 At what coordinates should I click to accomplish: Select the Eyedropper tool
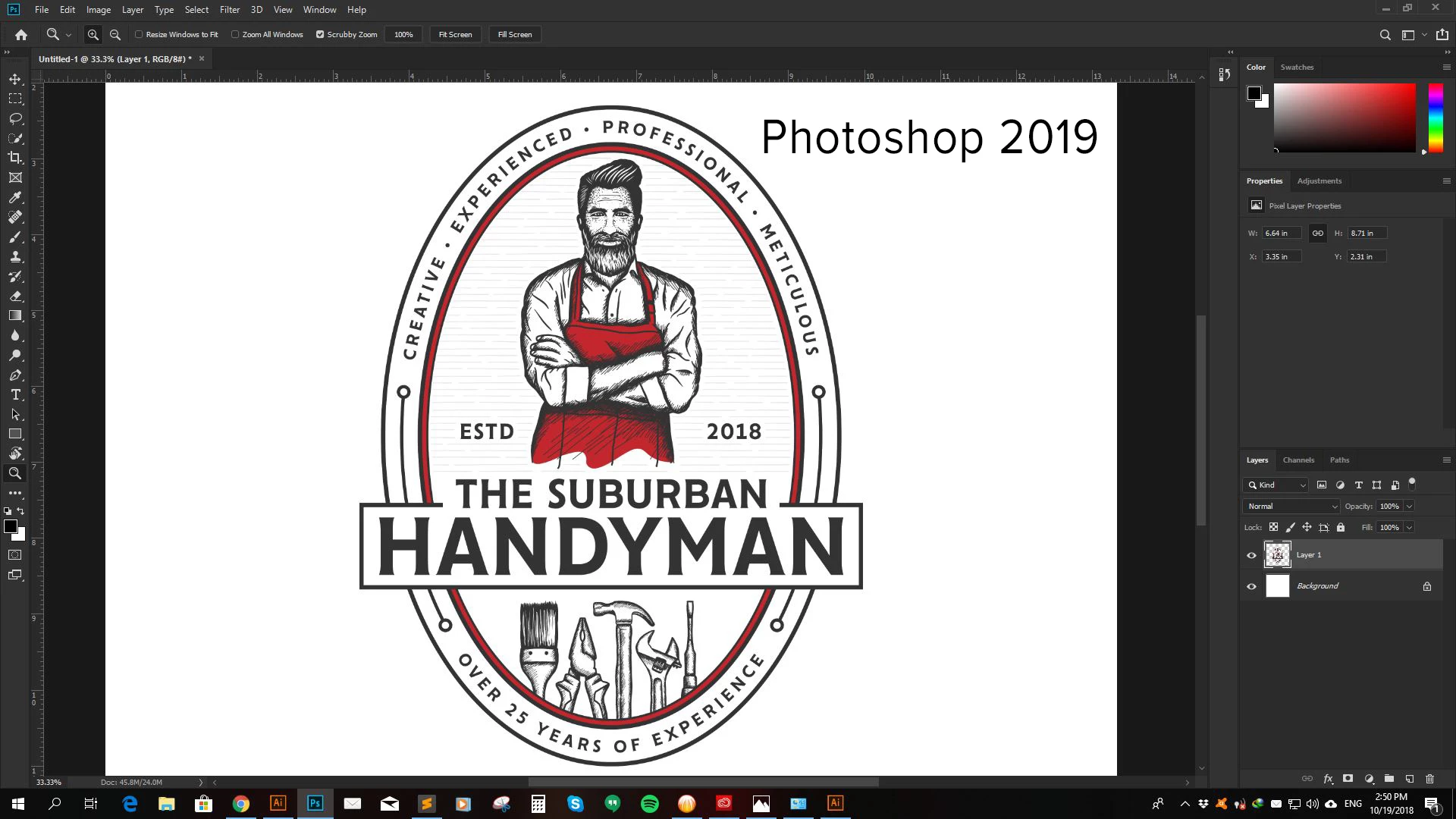tap(15, 197)
